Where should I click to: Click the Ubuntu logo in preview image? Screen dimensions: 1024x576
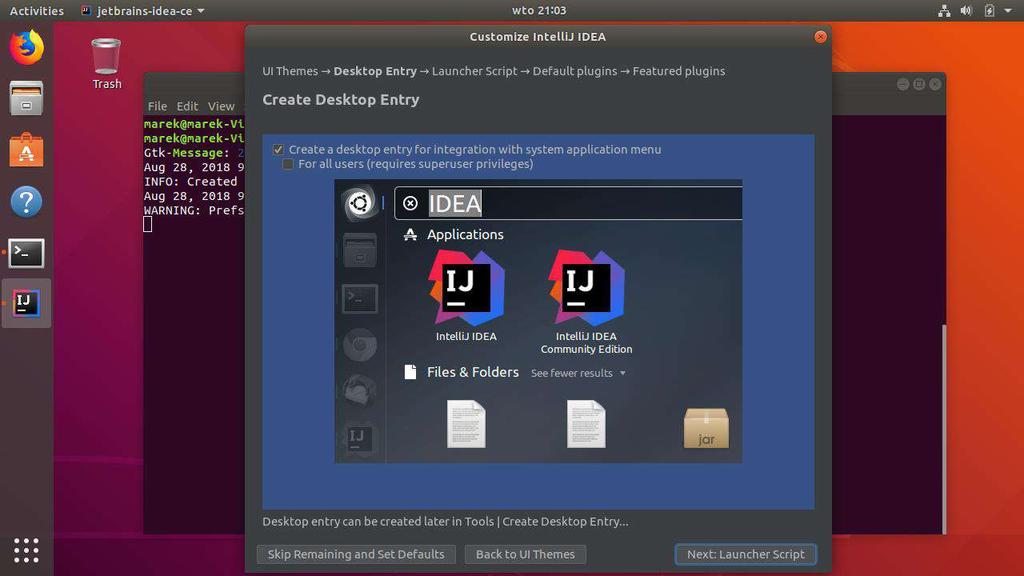pos(359,203)
